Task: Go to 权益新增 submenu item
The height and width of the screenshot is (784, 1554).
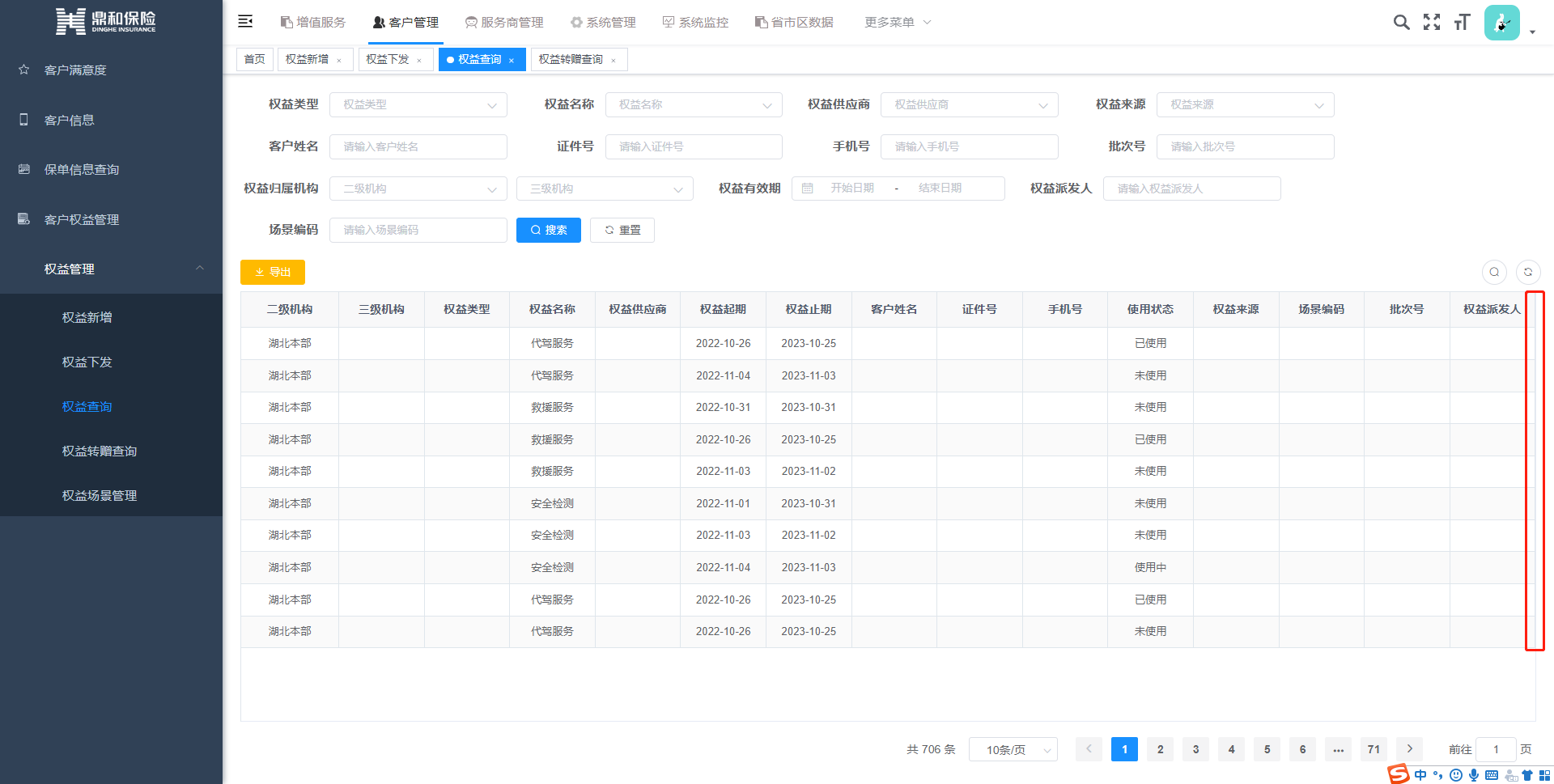Action: click(111, 317)
